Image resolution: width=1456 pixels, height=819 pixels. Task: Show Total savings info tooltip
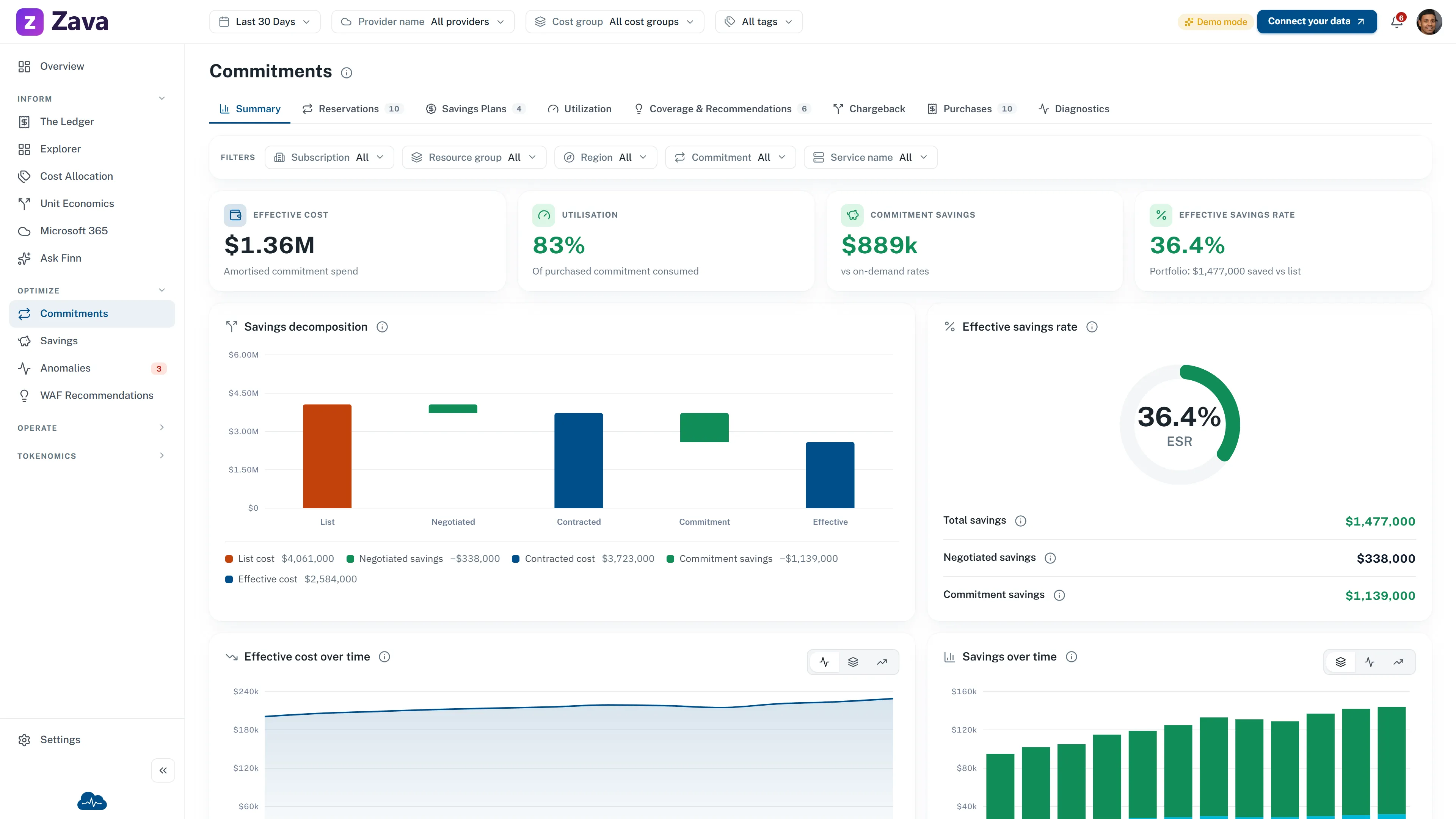(x=1020, y=521)
